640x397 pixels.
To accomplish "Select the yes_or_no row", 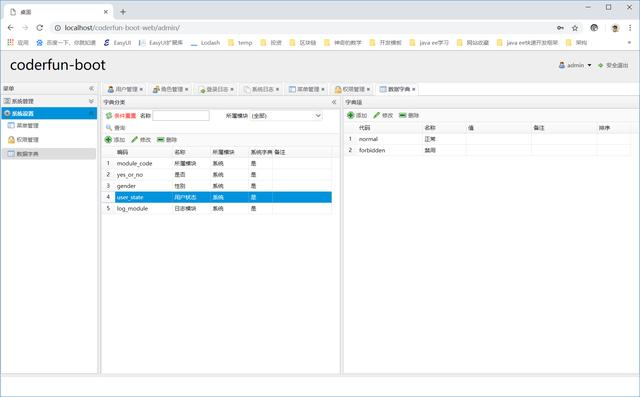I will tap(217, 175).
